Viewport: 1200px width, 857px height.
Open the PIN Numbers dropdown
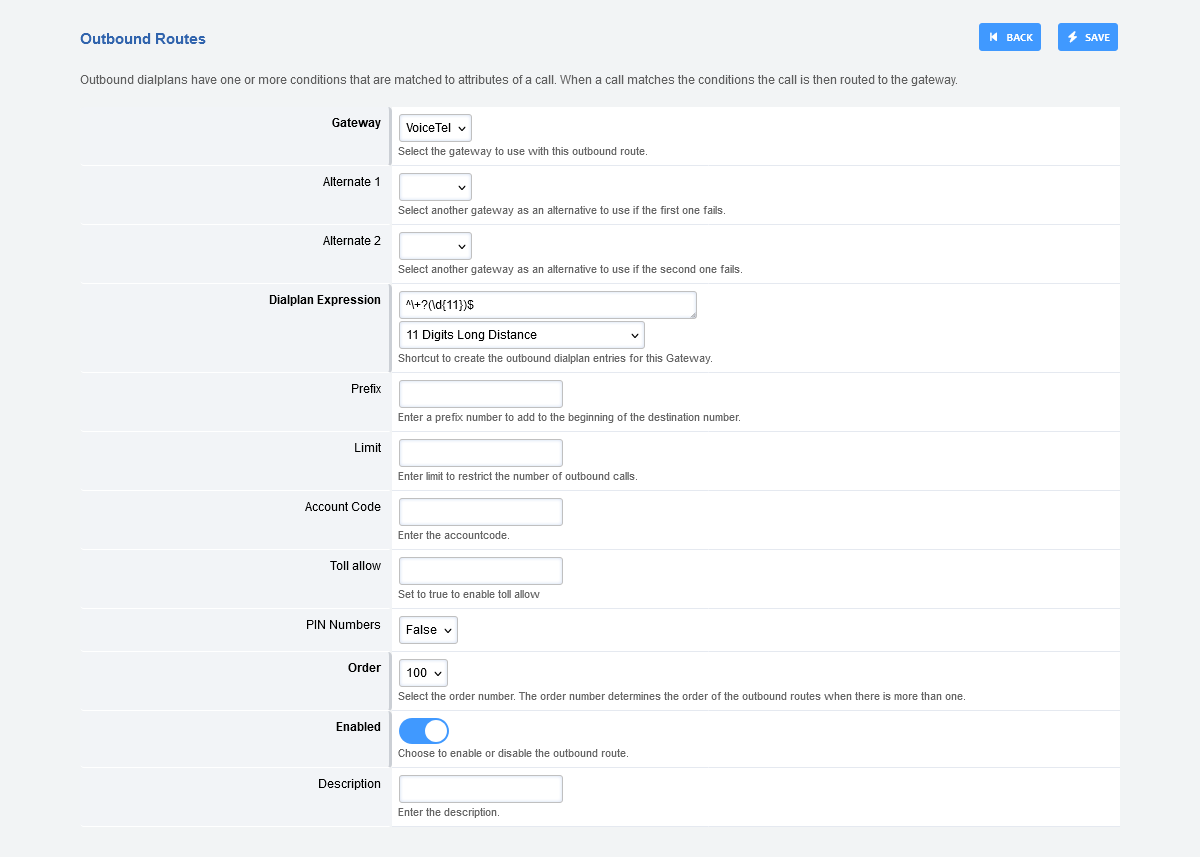[x=428, y=630]
